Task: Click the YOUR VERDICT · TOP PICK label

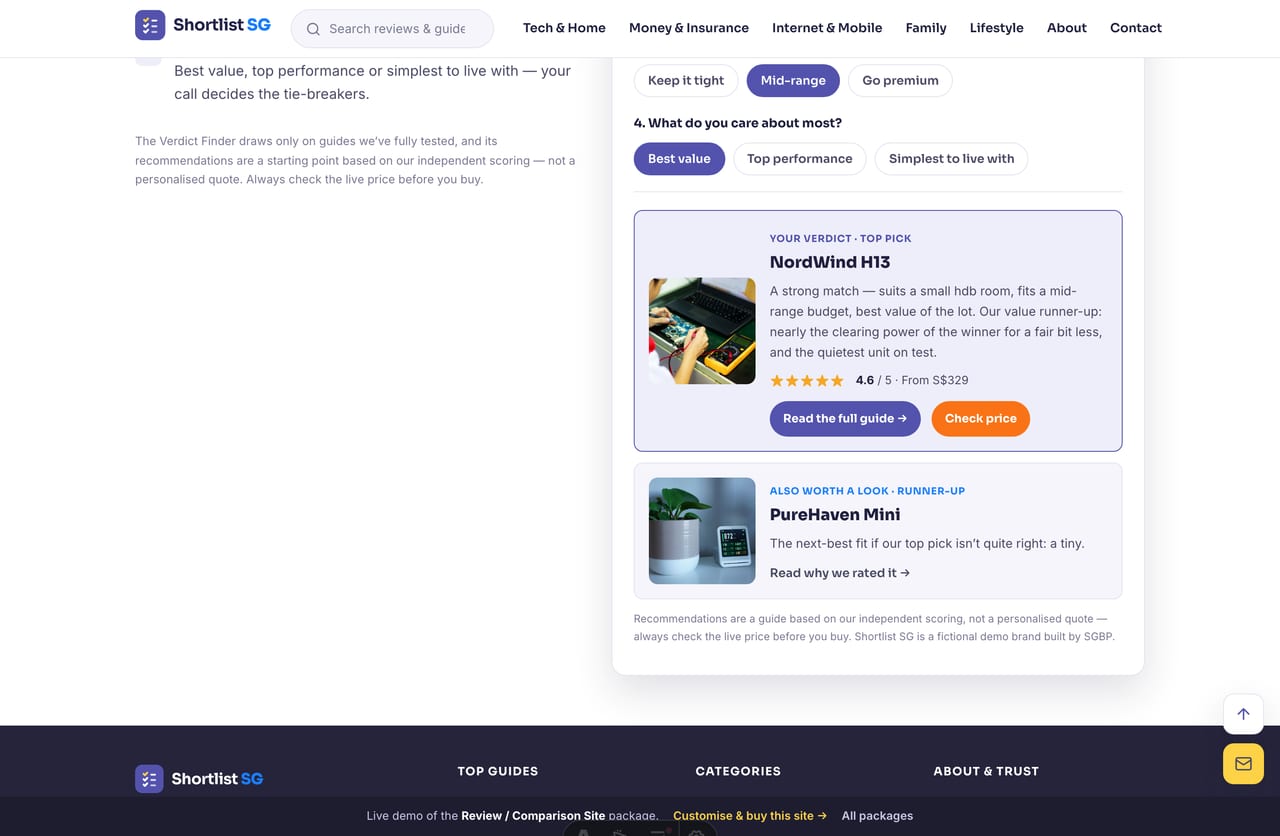Action: pyautogui.click(x=841, y=238)
